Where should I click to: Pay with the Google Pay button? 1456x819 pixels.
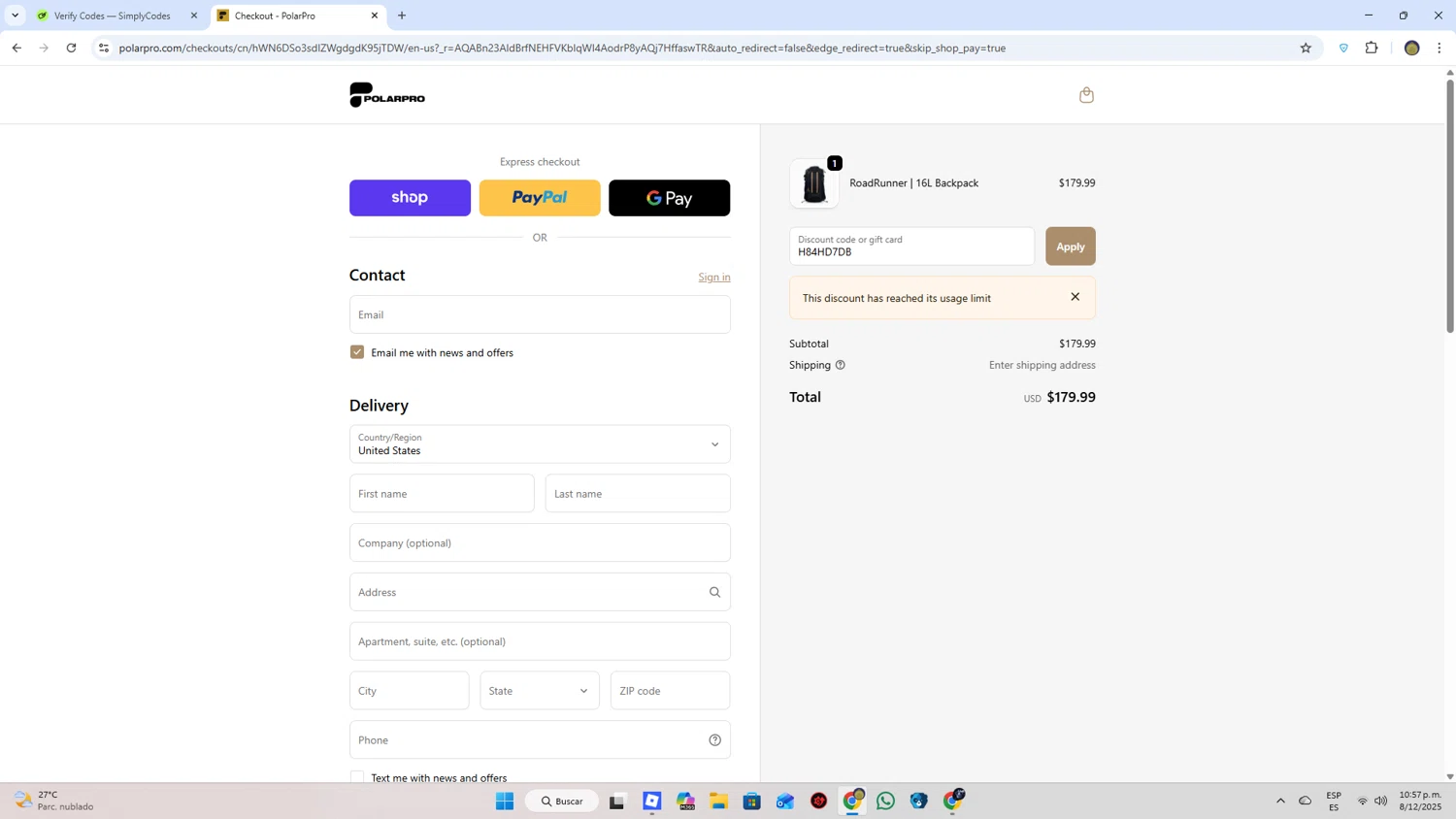tap(670, 198)
